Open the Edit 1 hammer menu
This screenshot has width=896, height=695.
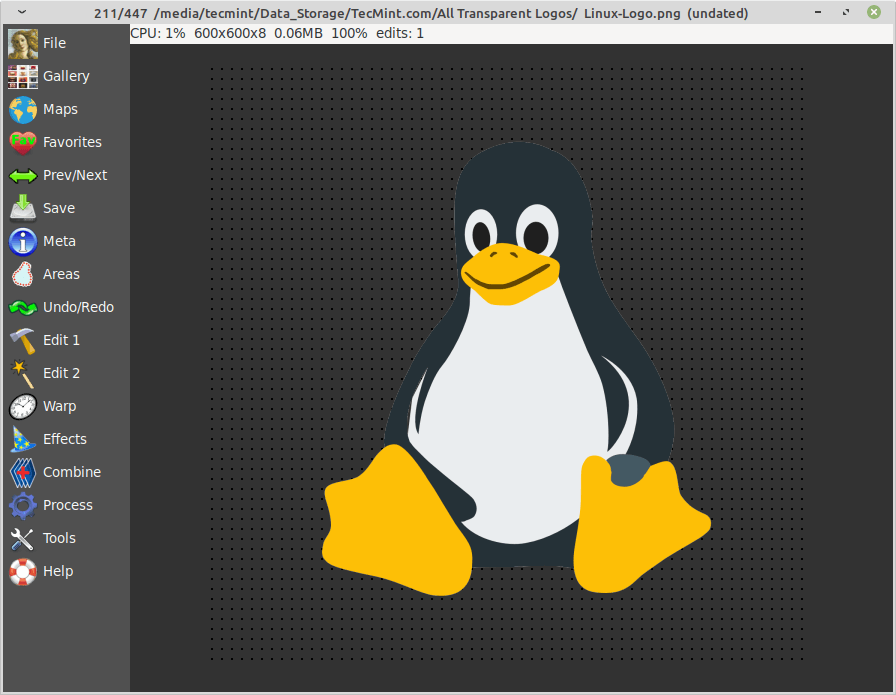pos(23,340)
